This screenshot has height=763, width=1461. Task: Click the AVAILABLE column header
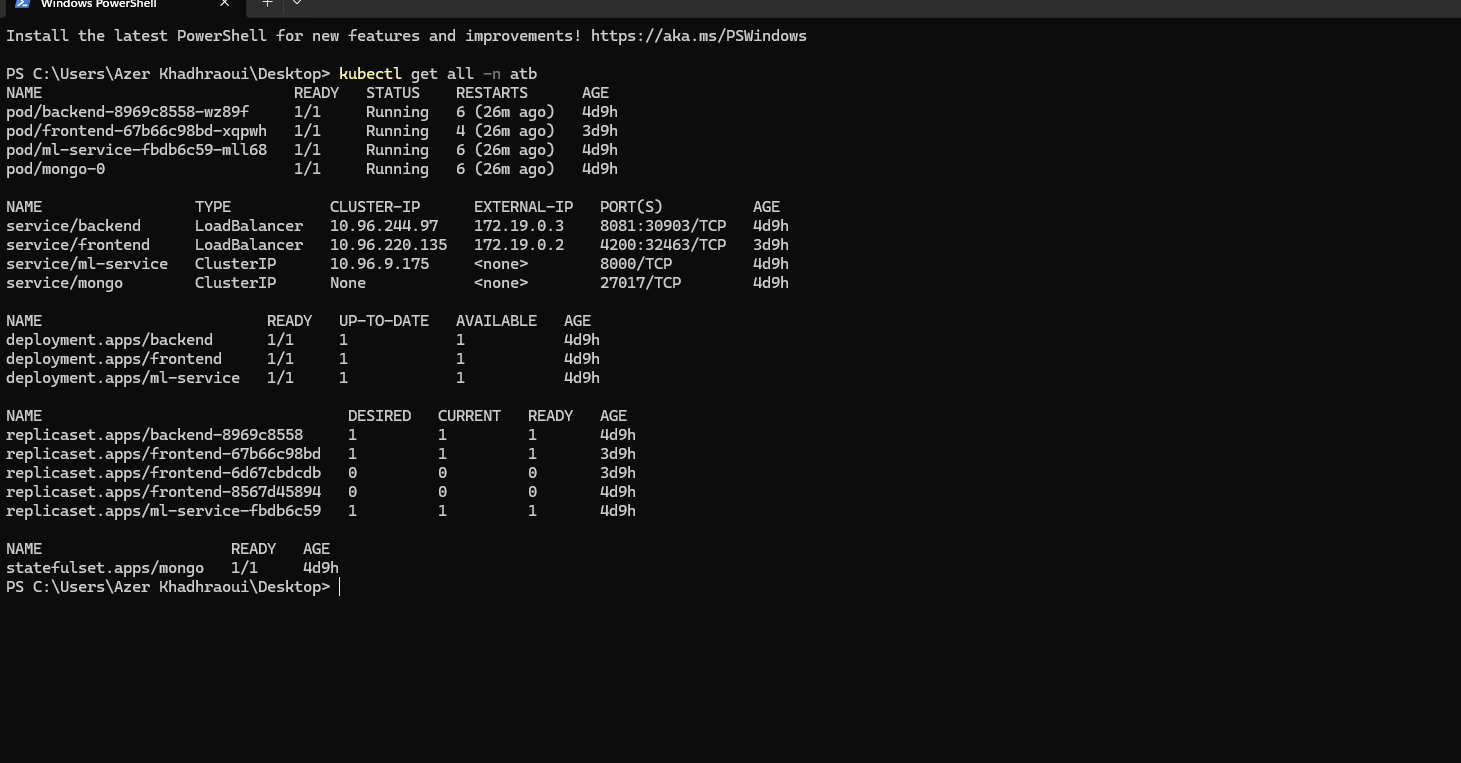pyautogui.click(x=496, y=321)
